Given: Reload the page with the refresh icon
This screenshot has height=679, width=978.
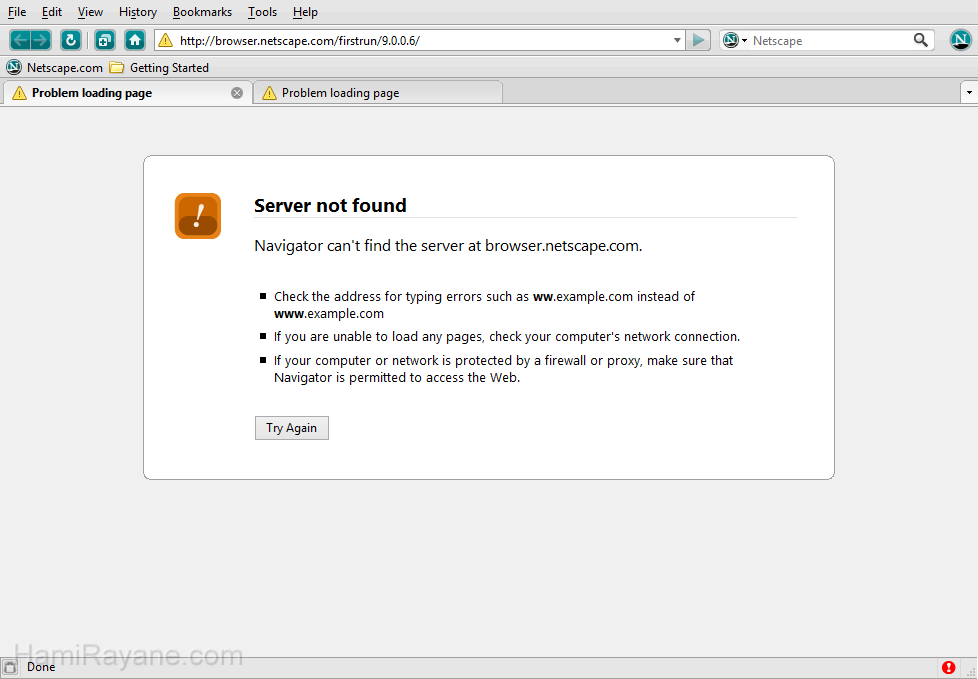Looking at the screenshot, I should coord(70,41).
